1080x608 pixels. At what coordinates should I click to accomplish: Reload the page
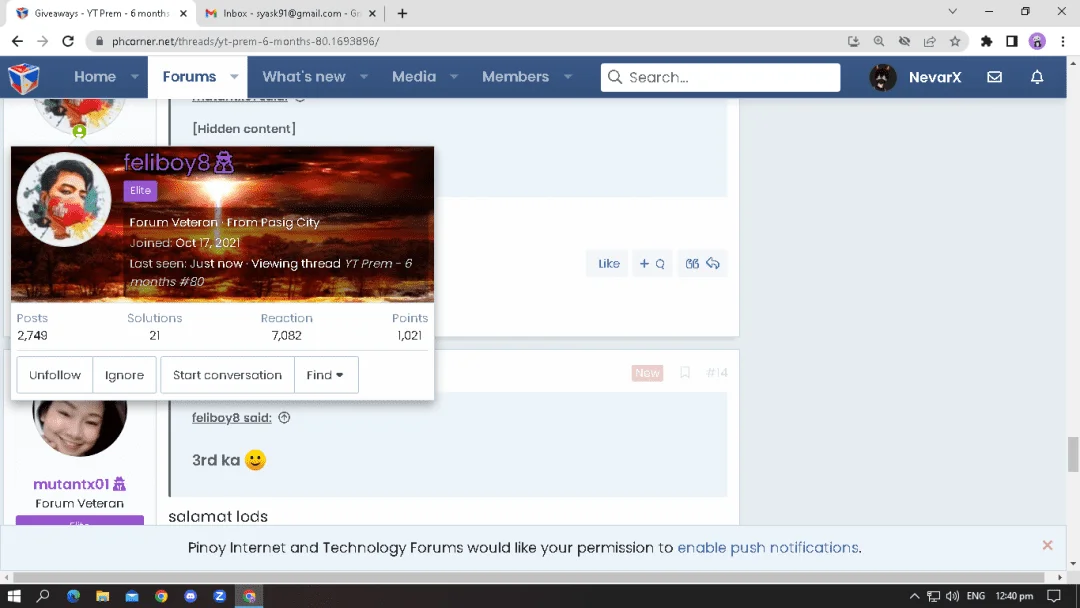click(x=68, y=41)
